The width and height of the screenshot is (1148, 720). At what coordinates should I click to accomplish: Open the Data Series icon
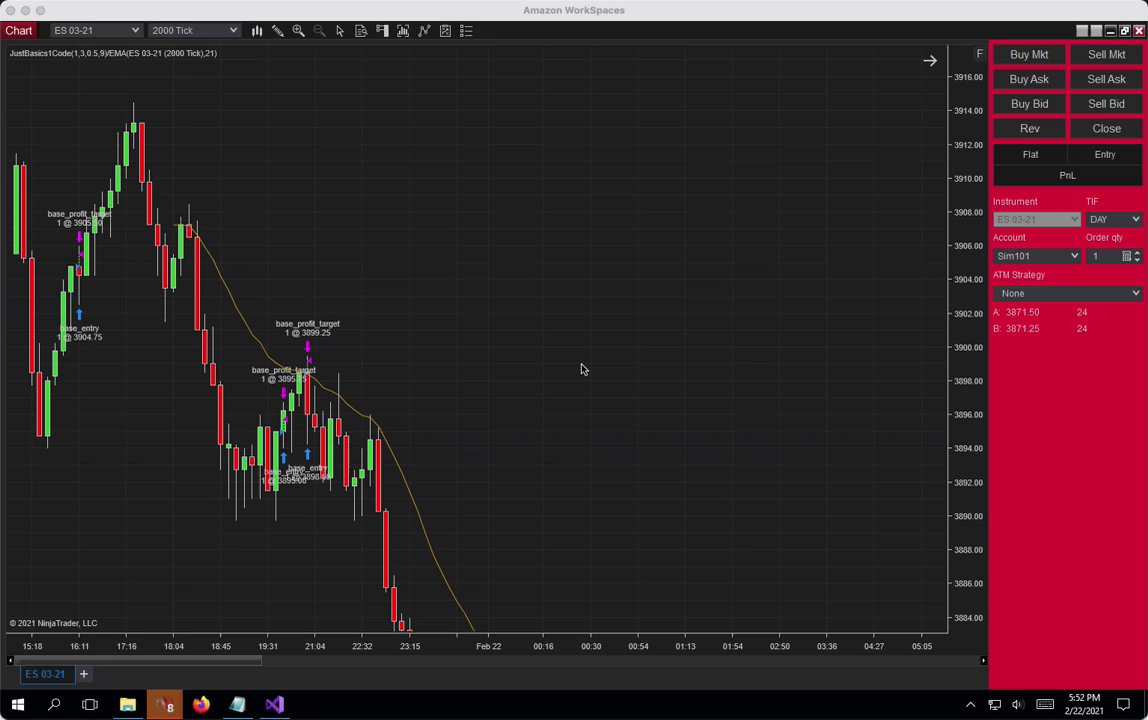click(403, 31)
